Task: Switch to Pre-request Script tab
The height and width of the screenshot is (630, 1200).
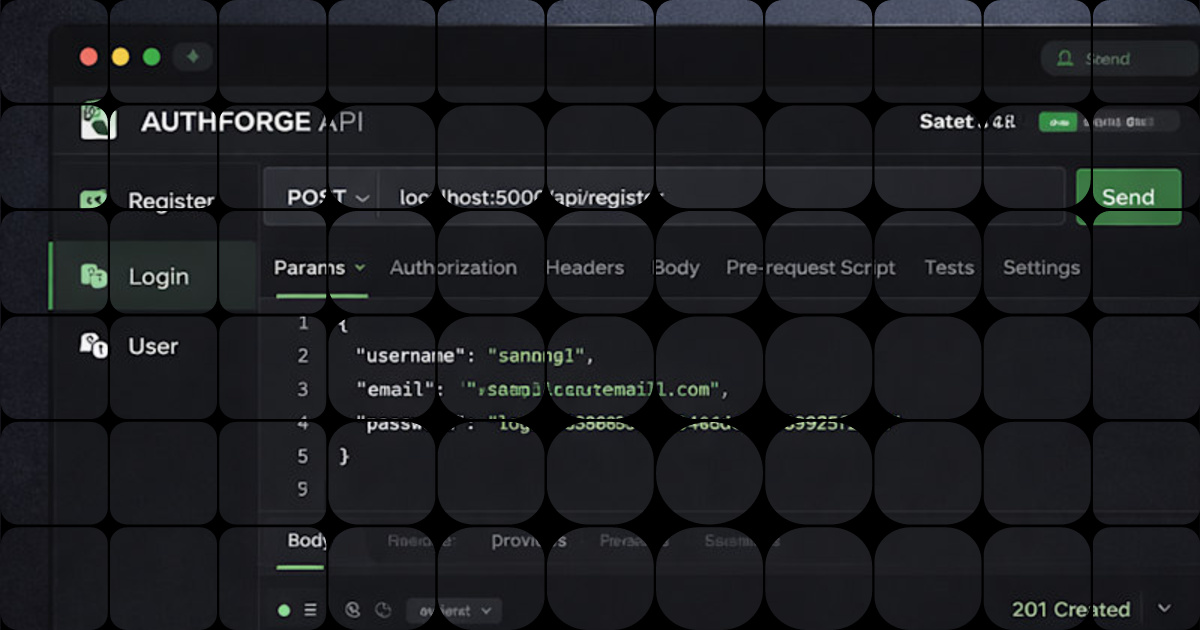Action: click(x=811, y=268)
